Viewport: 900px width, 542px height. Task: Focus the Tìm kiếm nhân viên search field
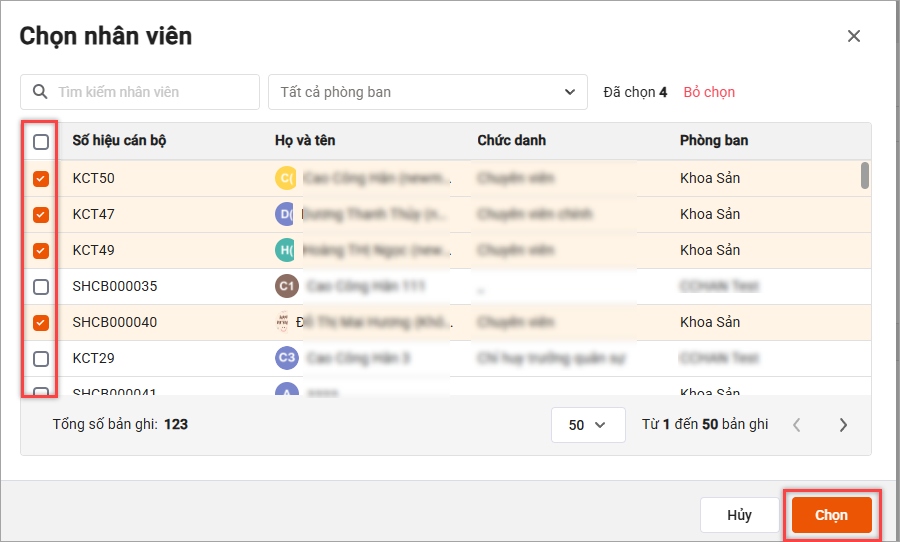pyautogui.click(x=150, y=92)
